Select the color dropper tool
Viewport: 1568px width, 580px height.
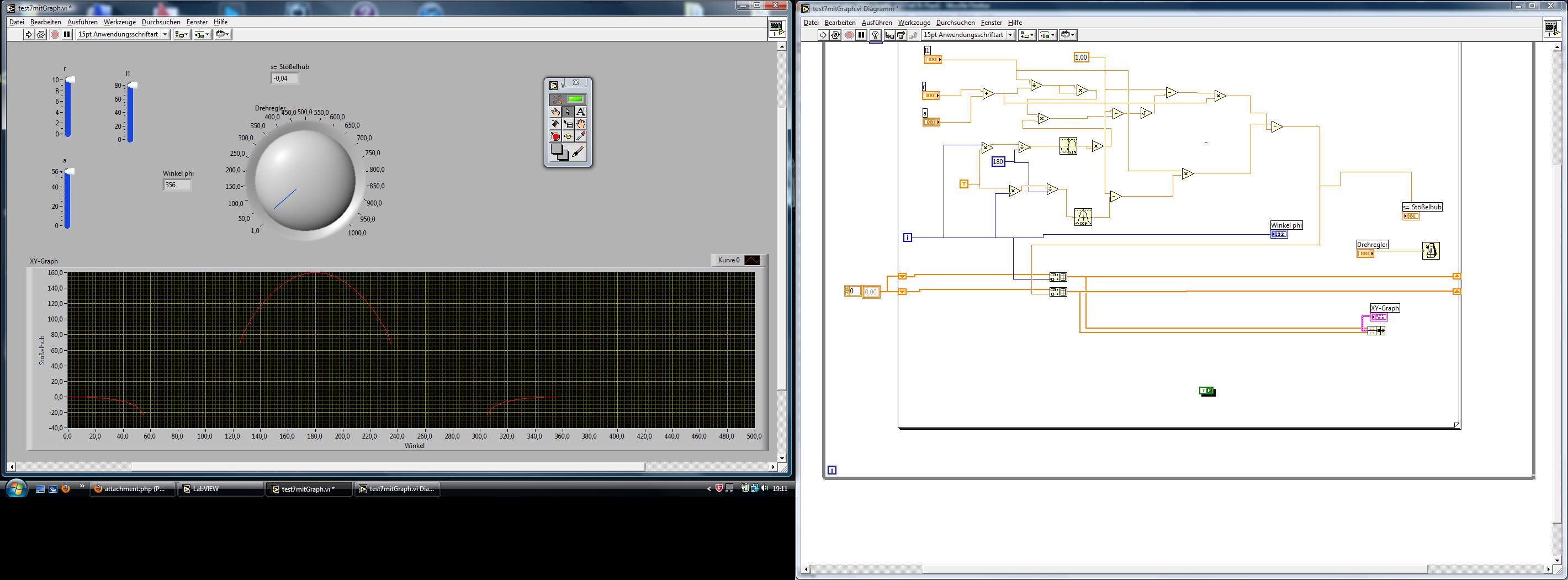(x=581, y=136)
